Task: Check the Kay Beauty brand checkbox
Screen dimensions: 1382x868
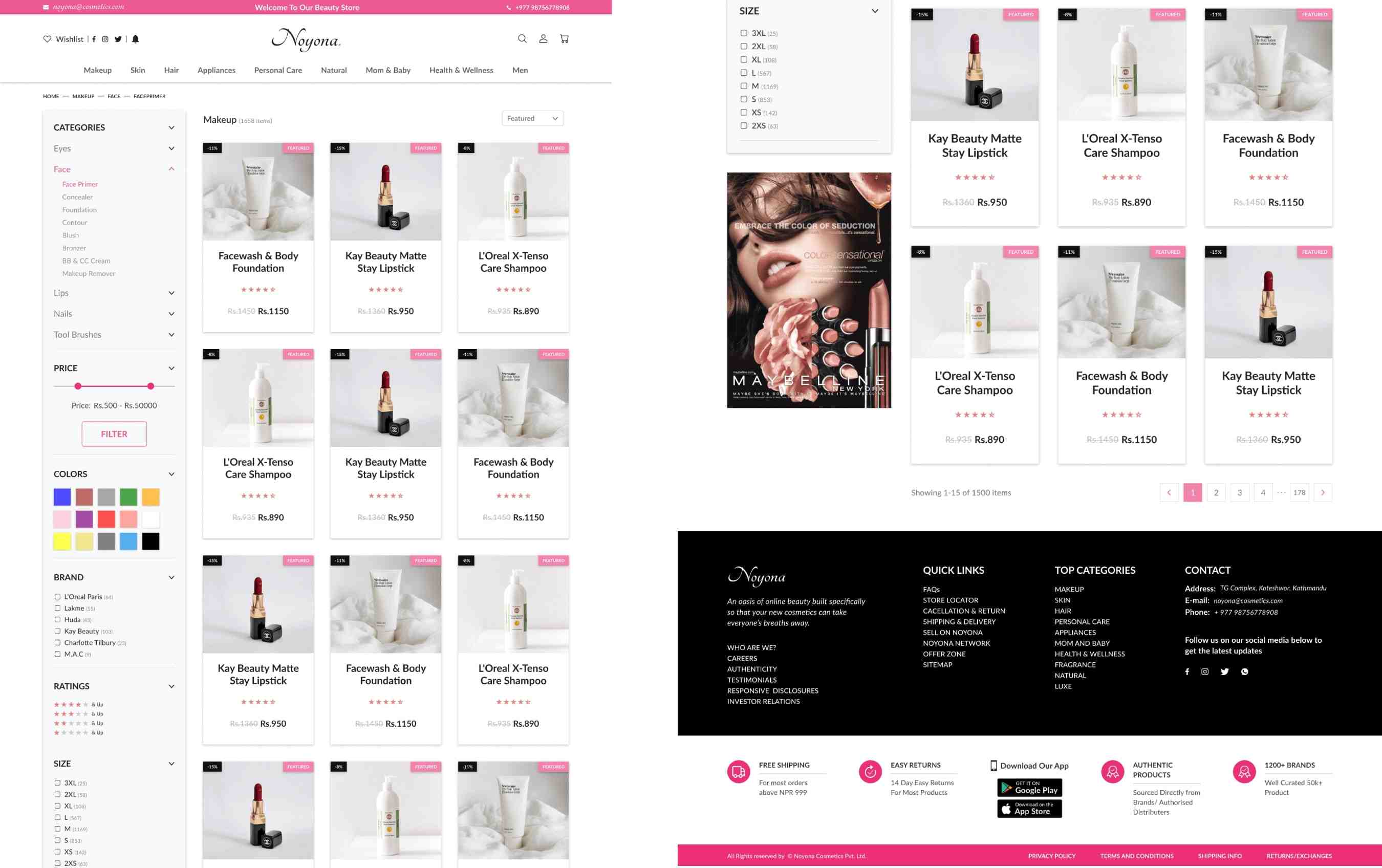Action: (57, 631)
